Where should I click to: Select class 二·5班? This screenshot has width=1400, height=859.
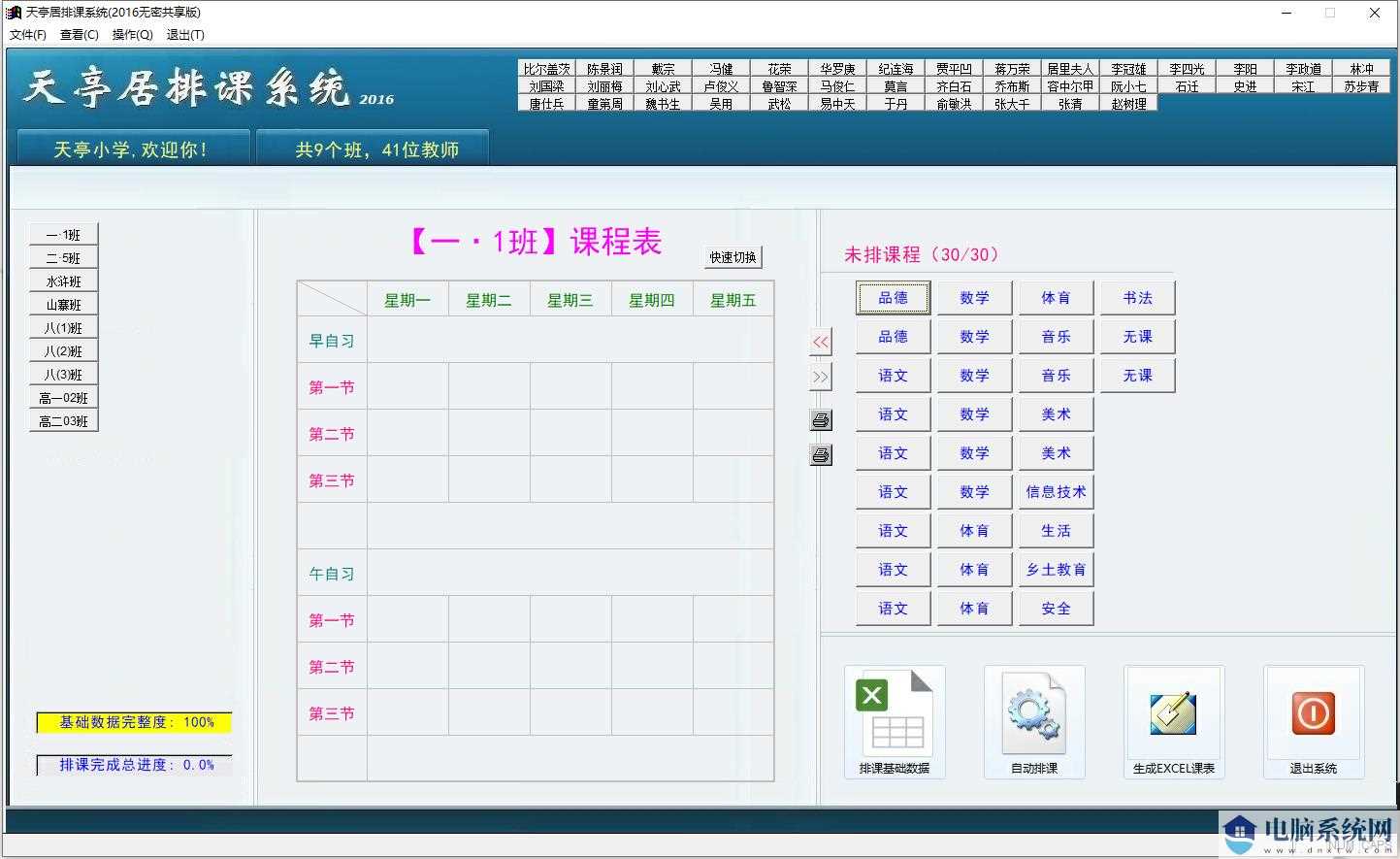point(64,258)
